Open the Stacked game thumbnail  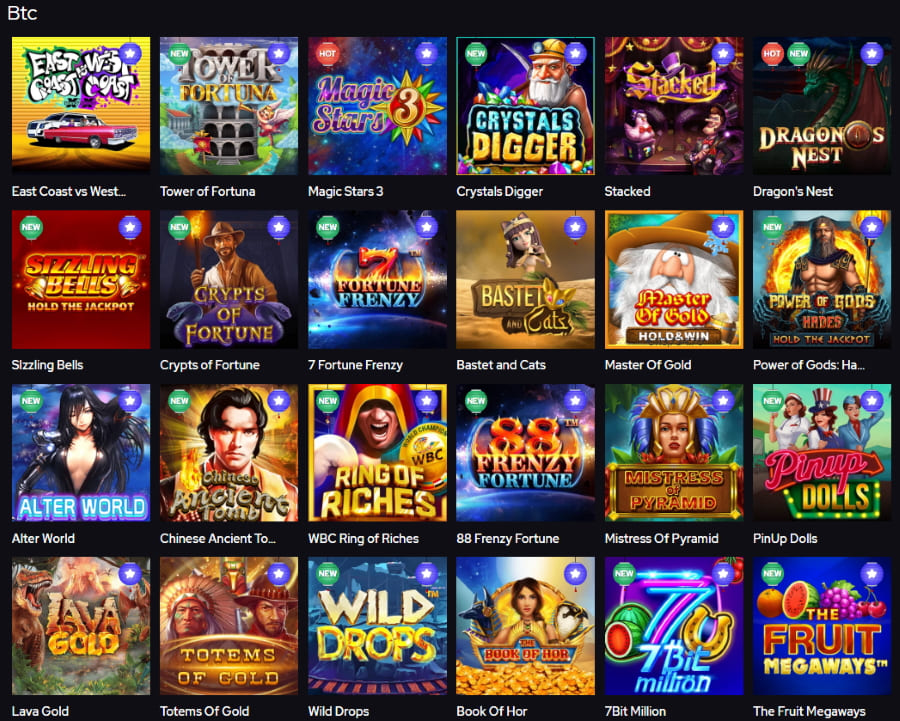(674, 106)
